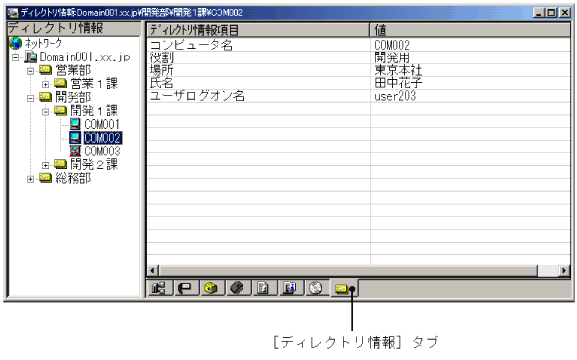Select the 開発部 tree label

(x=73, y=97)
